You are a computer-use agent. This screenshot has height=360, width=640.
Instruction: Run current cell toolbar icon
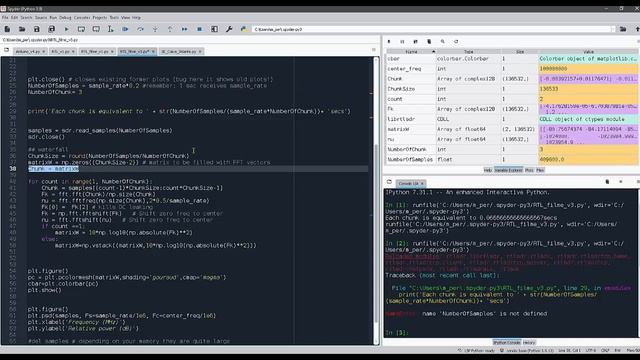pyautogui.click(x=81, y=29)
